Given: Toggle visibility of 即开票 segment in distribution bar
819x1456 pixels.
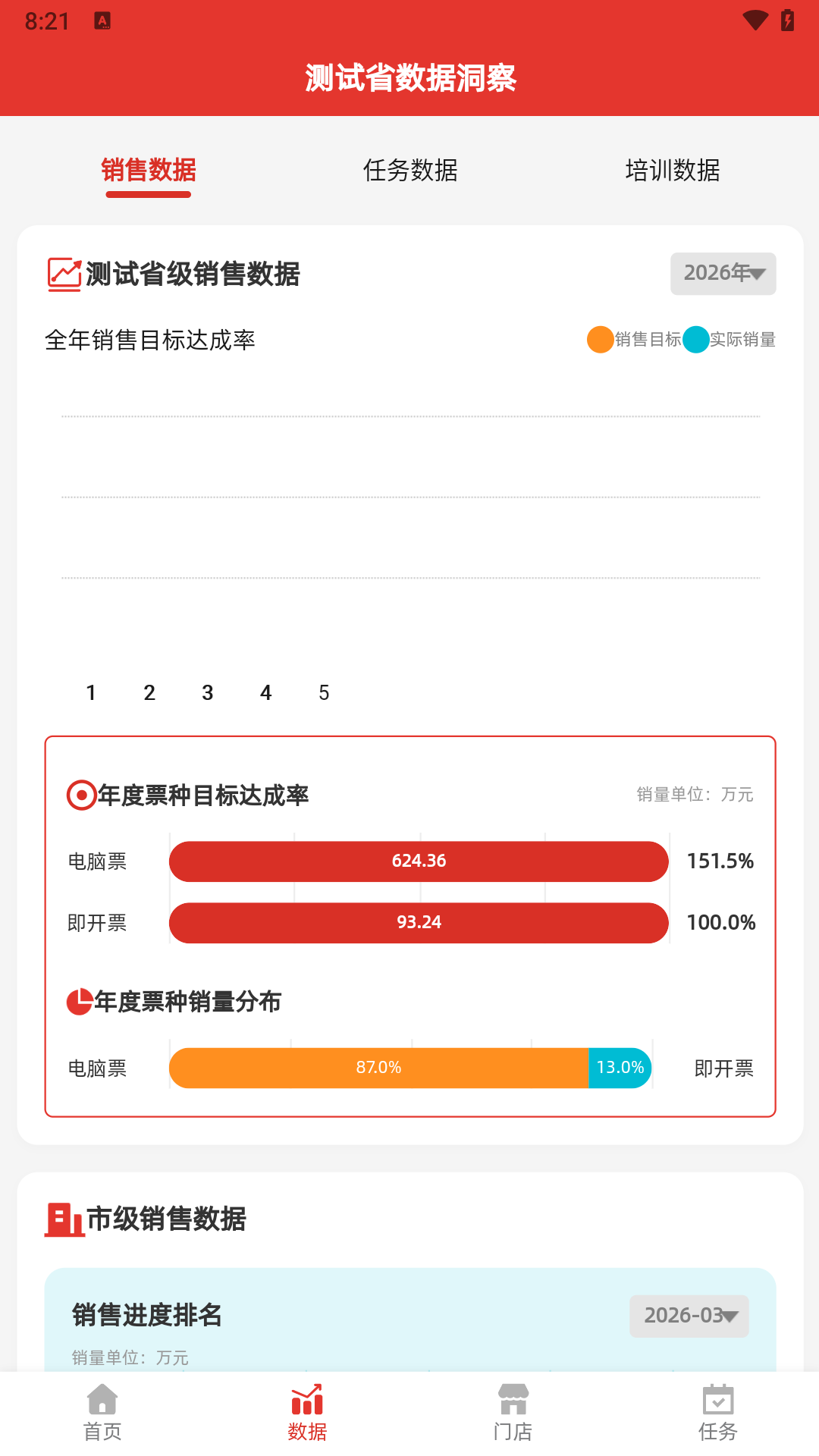Looking at the screenshot, I should (x=619, y=1067).
